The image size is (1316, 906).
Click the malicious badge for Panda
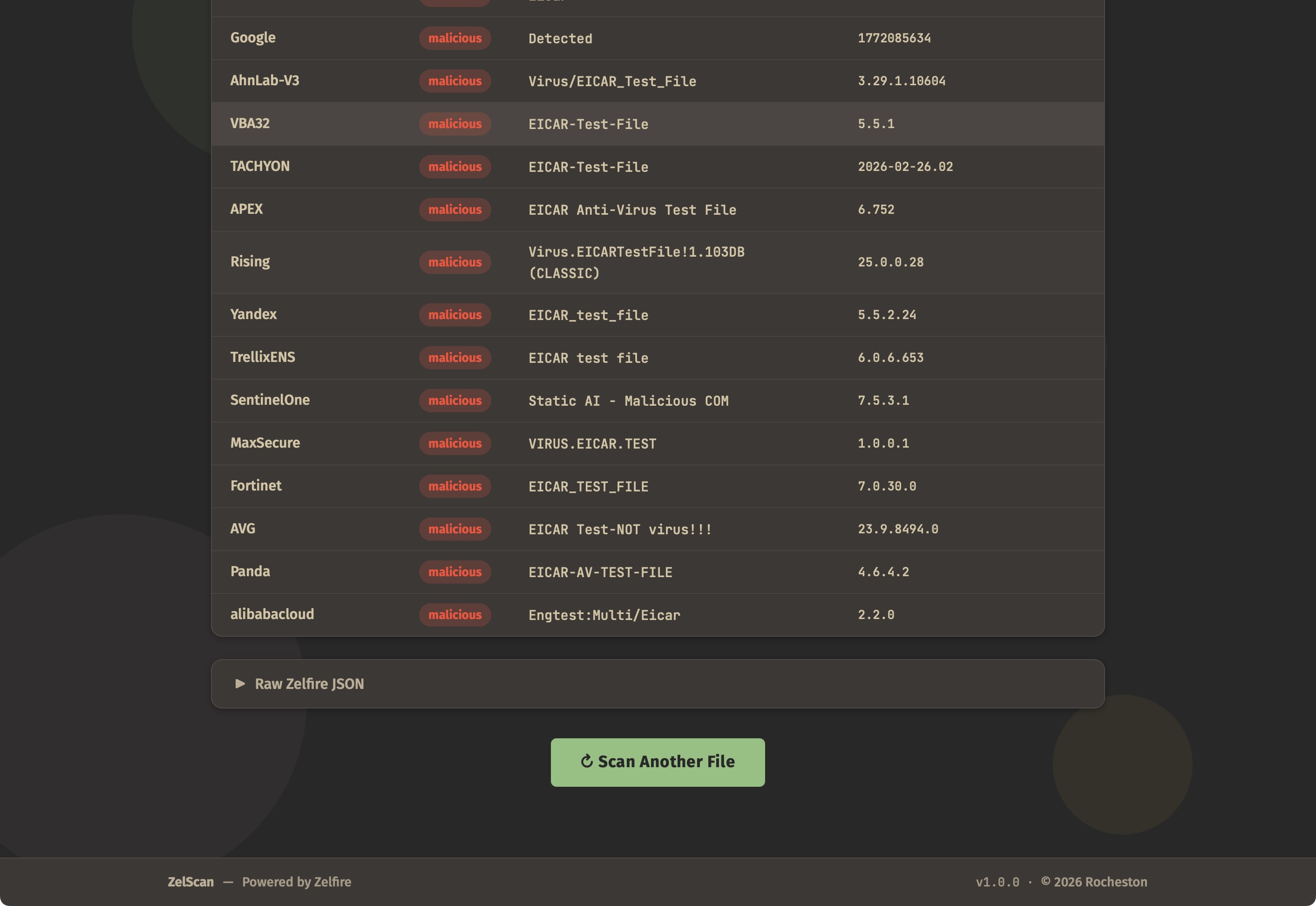tap(454, 572)
